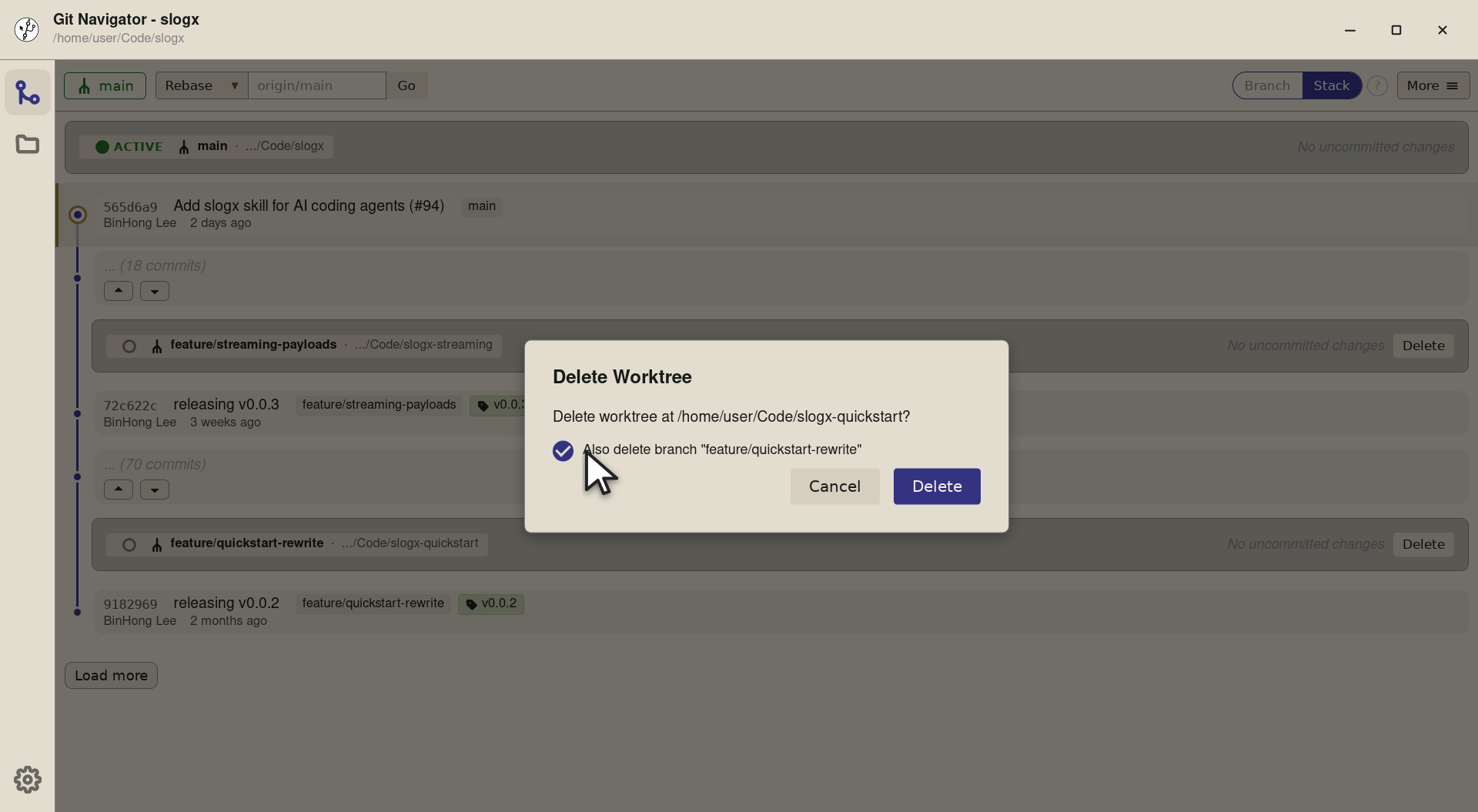Switch to Branch view
This screenshot has height=812, width=1478.
(x=1267, y=85)
